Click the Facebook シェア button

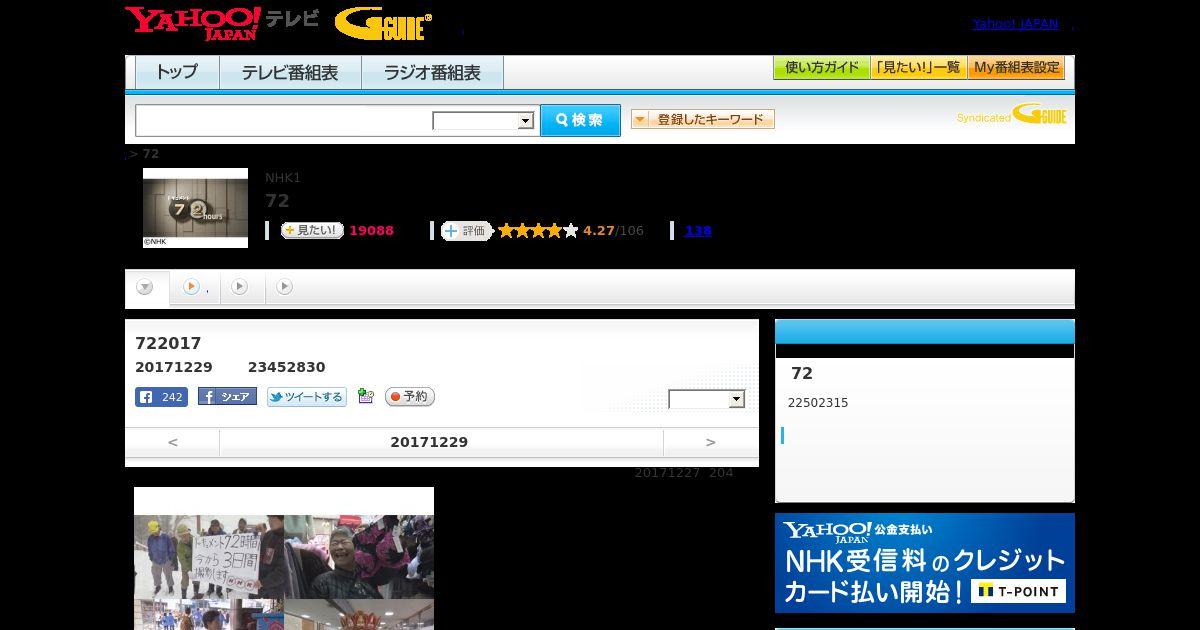[227, 397]
